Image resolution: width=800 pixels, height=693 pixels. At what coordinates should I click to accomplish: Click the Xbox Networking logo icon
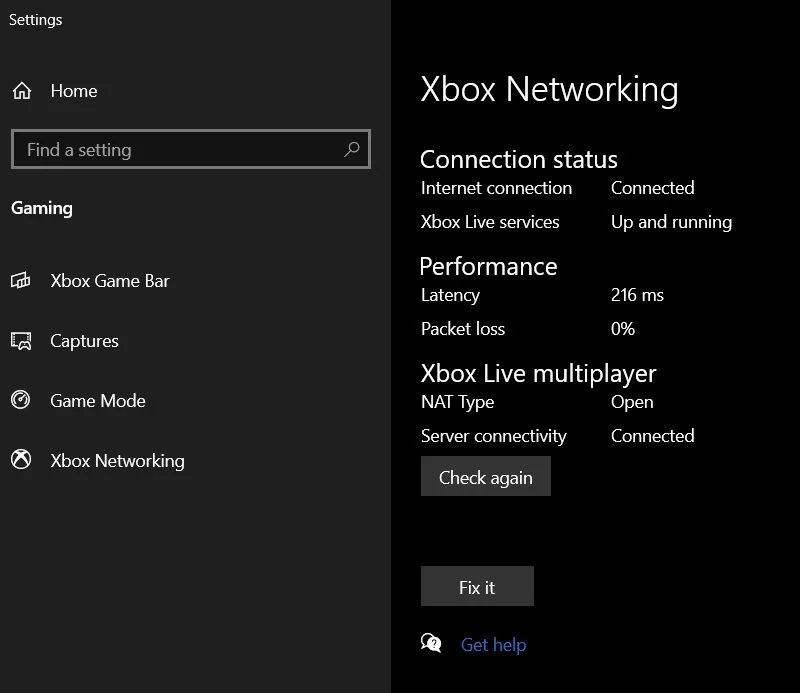click(x=21, y=460)
